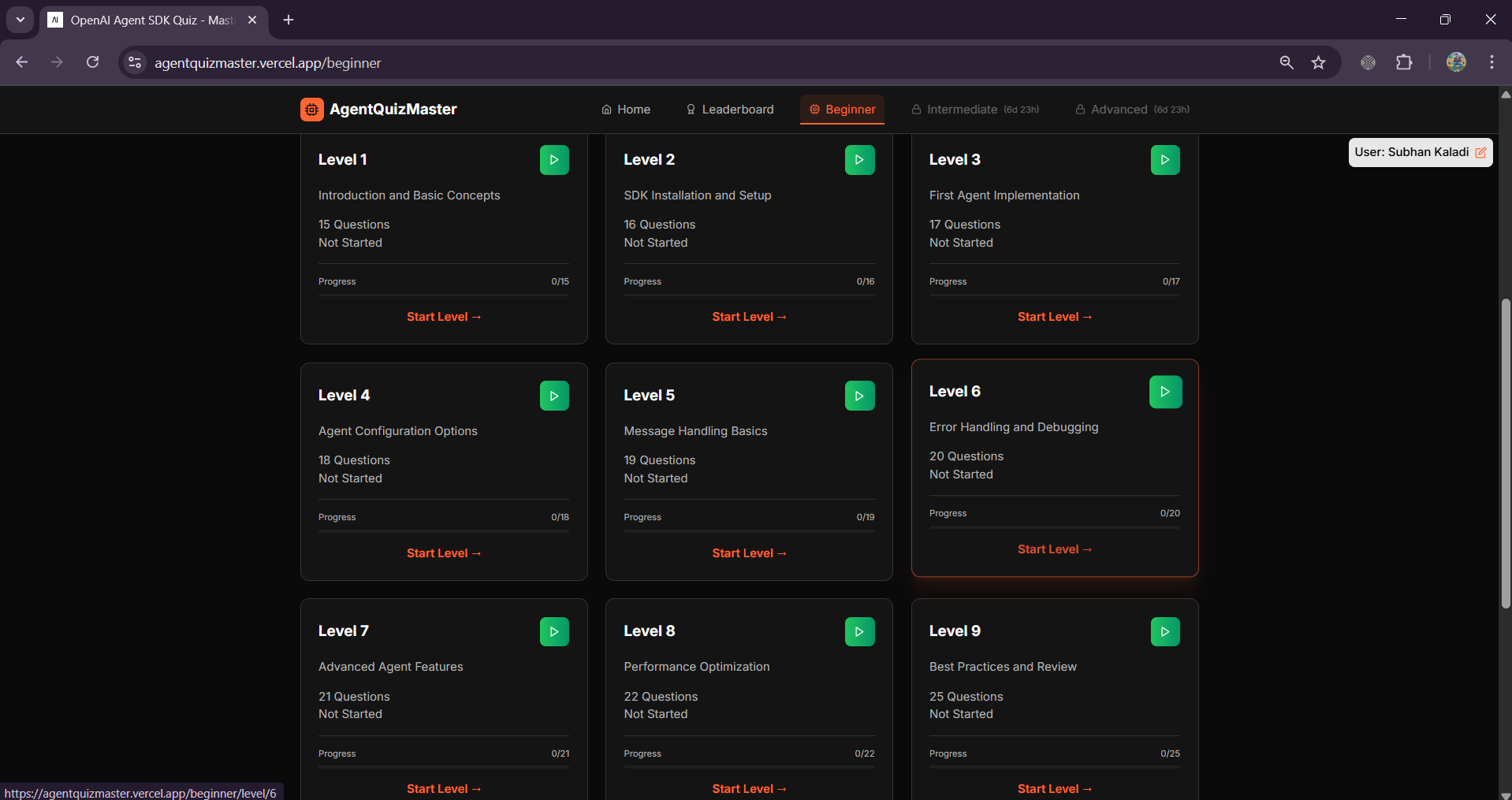Click 'Performance Optimization' text
The image size is (1512, 800).
tap(697, 667)
